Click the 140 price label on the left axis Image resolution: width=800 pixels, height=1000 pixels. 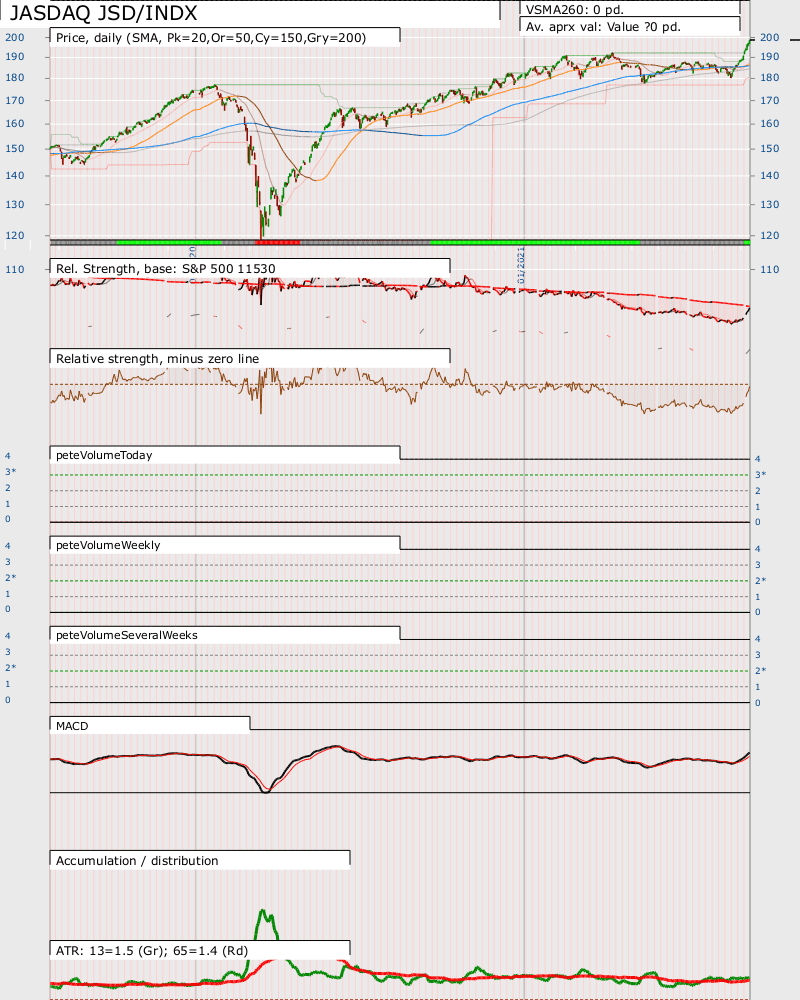click(15, 175)
